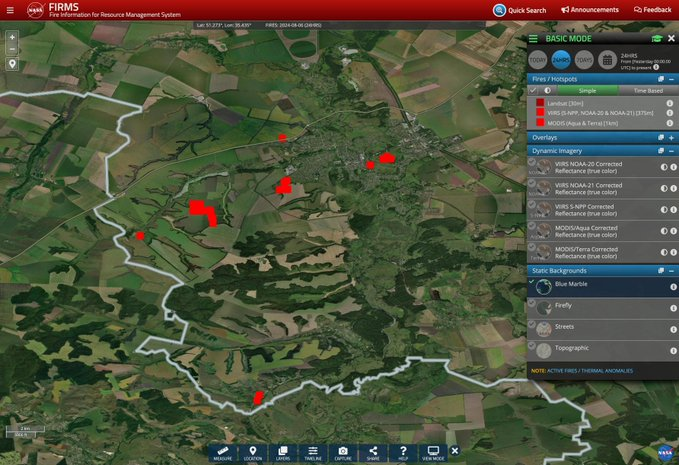Click the VIIRS [375m] red swatch
Viewport: 679px width, 465px height.
540,113
